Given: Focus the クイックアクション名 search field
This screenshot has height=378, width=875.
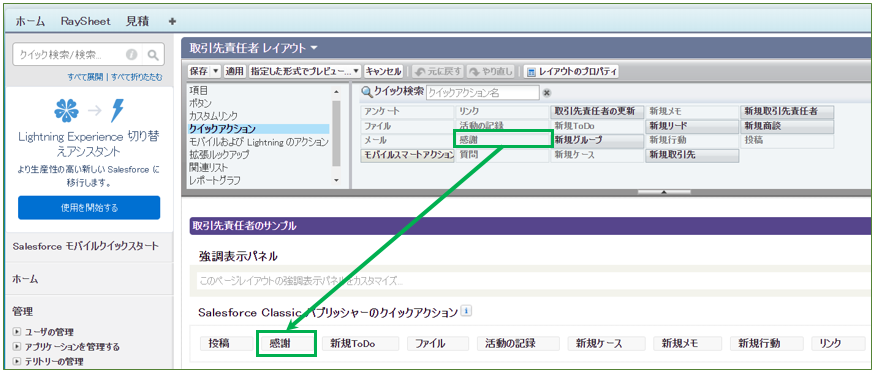Looking at the screenshot, I should [483, 93].
